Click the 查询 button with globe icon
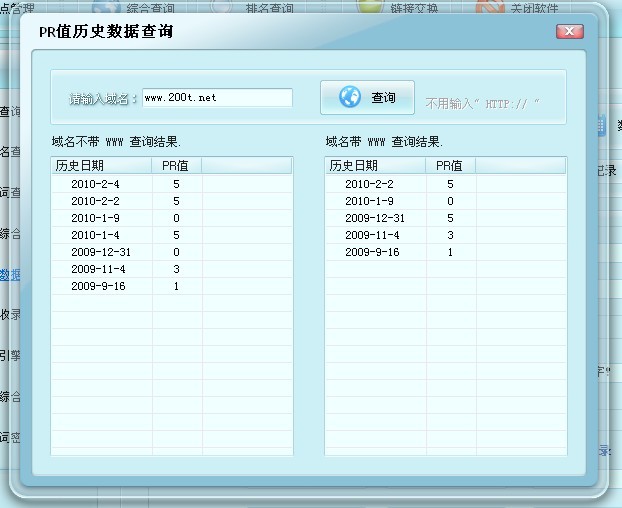The width and height of the screenshot is (622, 508). 367,98
